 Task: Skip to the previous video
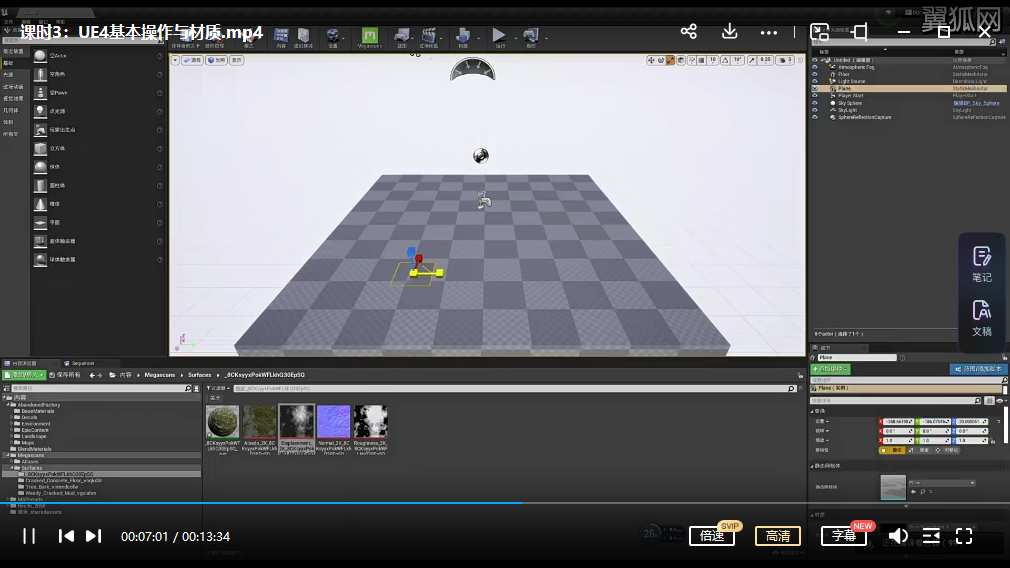[x=66, y=536]
